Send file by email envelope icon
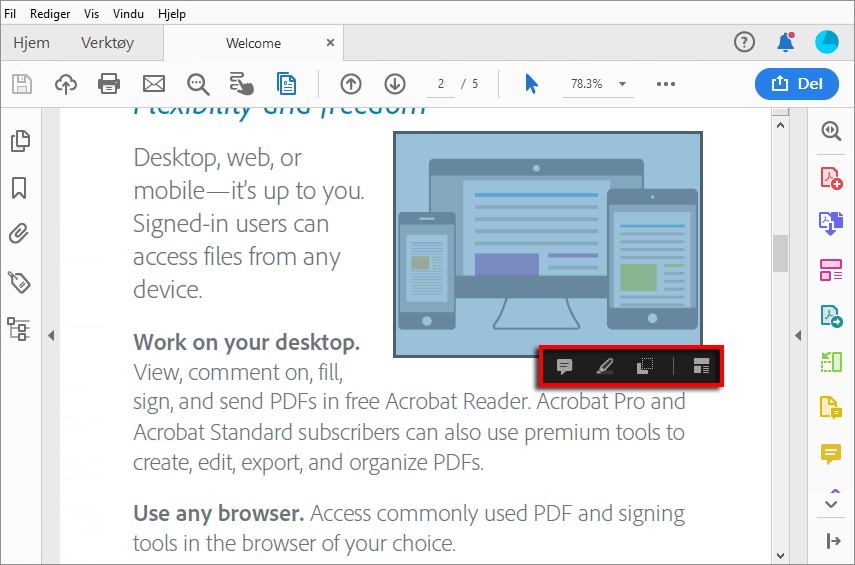This screenshot has width=855, height=565. (x=154, y=84)
